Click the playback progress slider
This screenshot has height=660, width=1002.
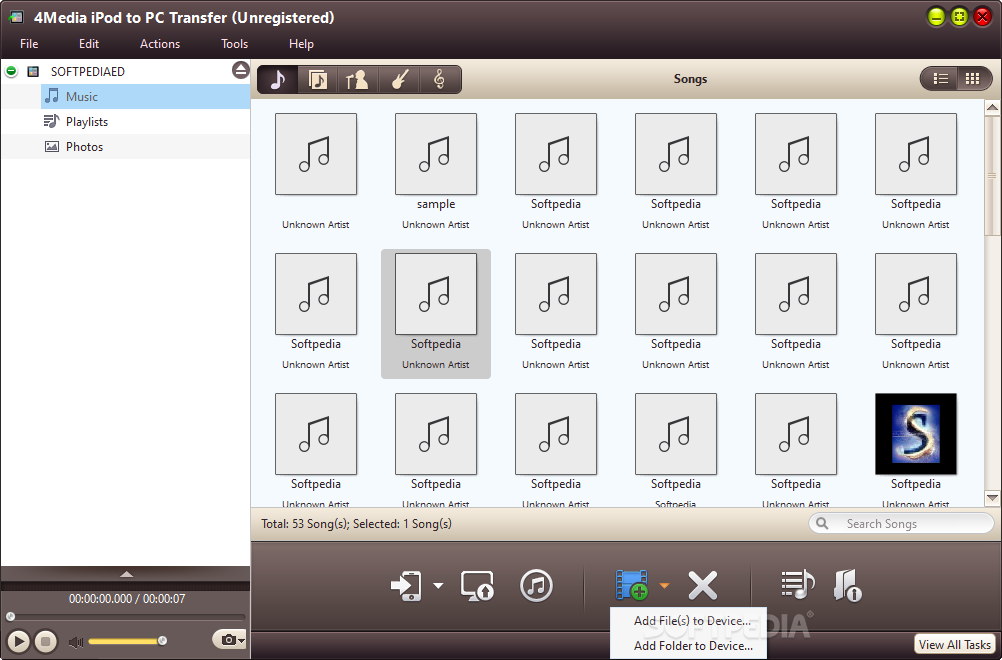pyautogui.click(x=127, y=617)
